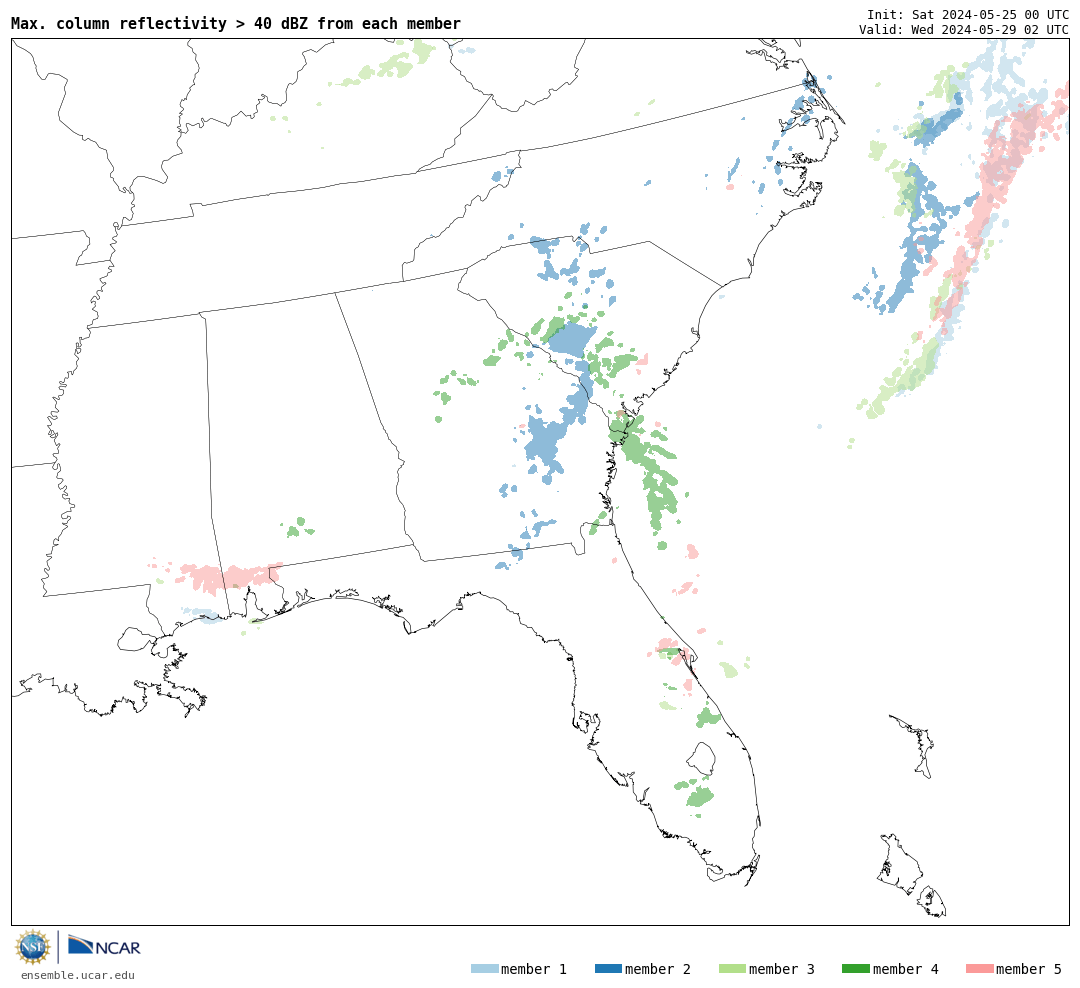Click the member 3 light green swatch
This screenshot has height=988, width=1080.
(x=732, y=969)
